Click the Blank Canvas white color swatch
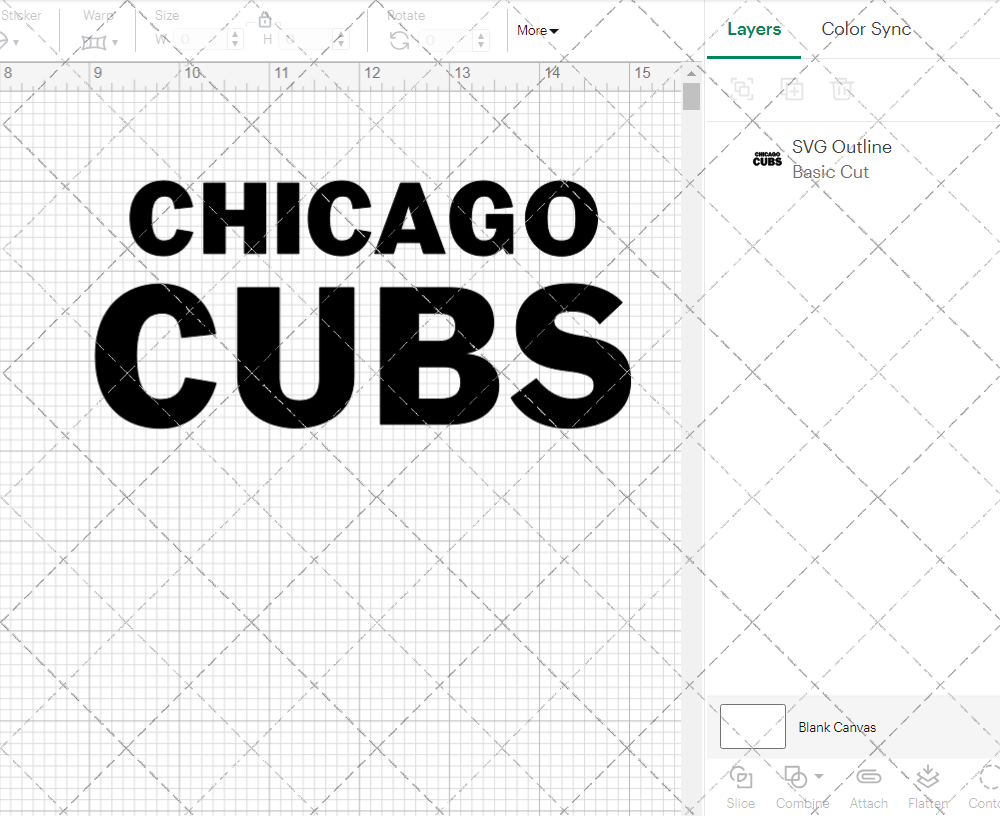This screenshot has height=816, width=1000. (752, 726)
